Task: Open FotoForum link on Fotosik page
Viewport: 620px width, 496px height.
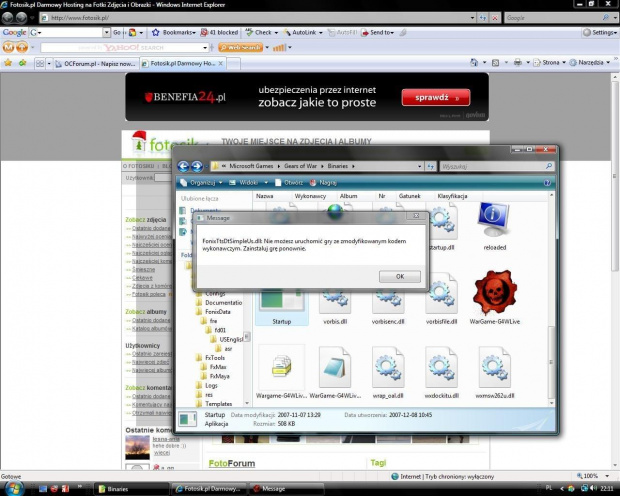Action: point(232,463)
